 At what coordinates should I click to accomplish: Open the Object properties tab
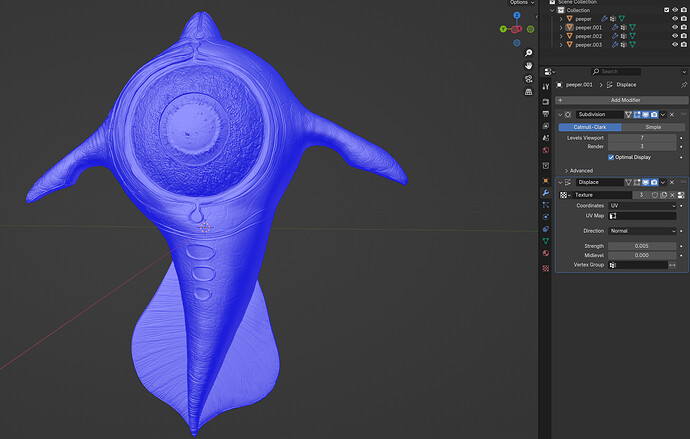546,180
